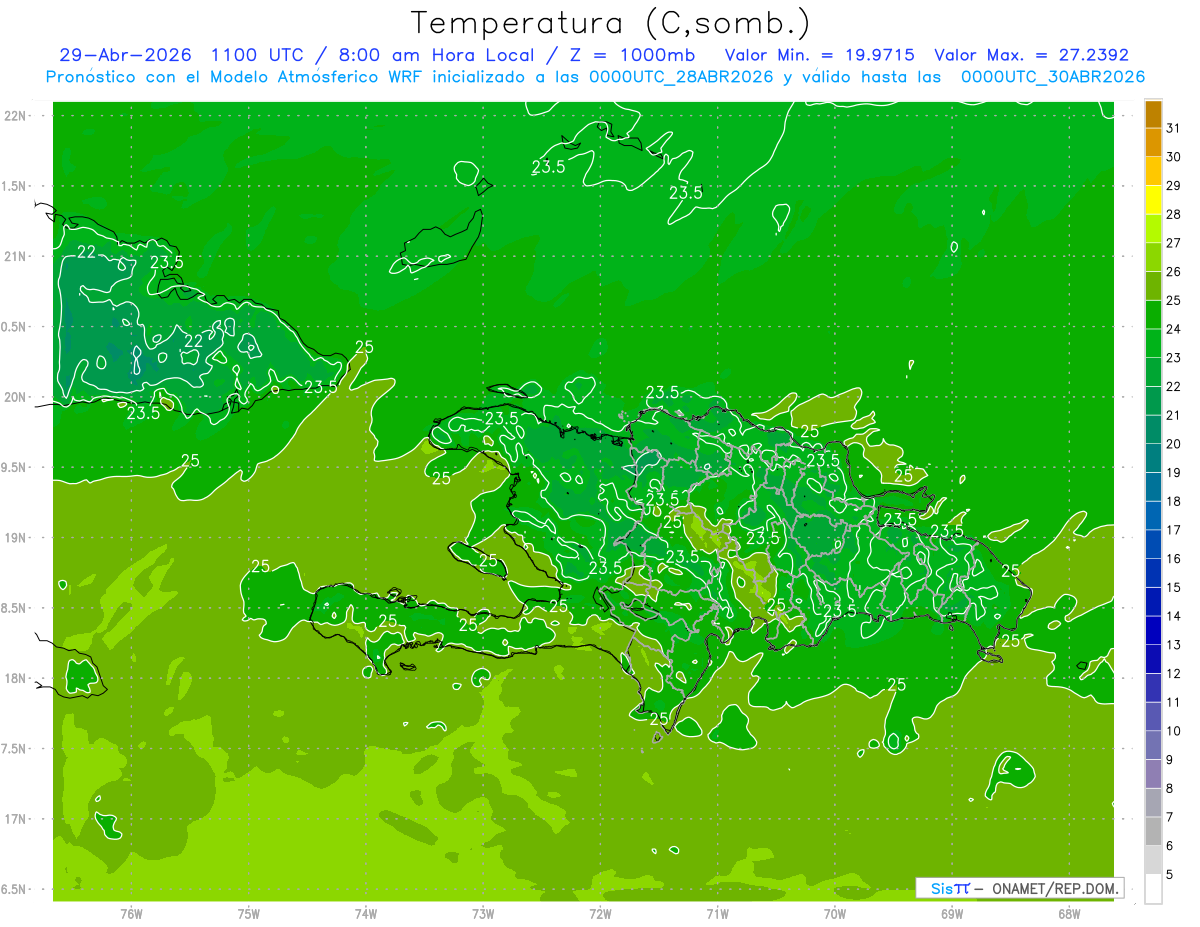This screenshot has width=1200, height=927.
Task: Click the Valor Max. = 27.2392 text
Action: (x=1031, y=55)
